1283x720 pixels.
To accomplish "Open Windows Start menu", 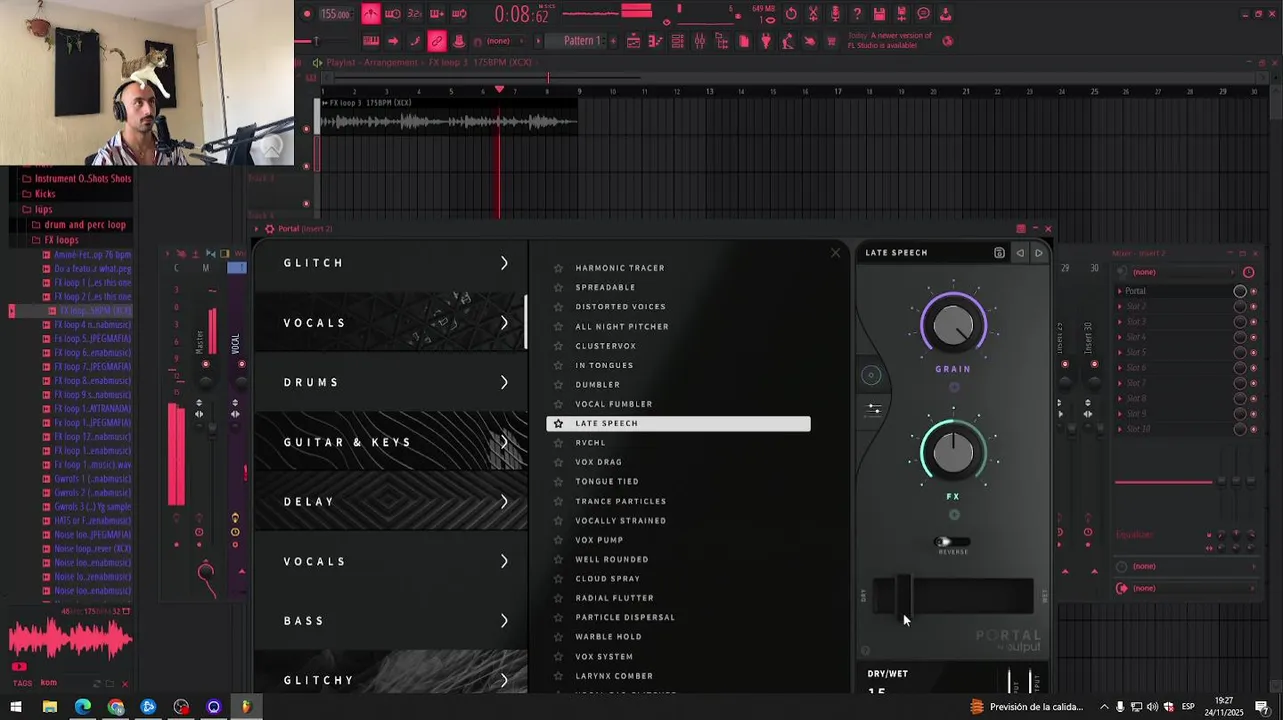I will coord(16,707).
